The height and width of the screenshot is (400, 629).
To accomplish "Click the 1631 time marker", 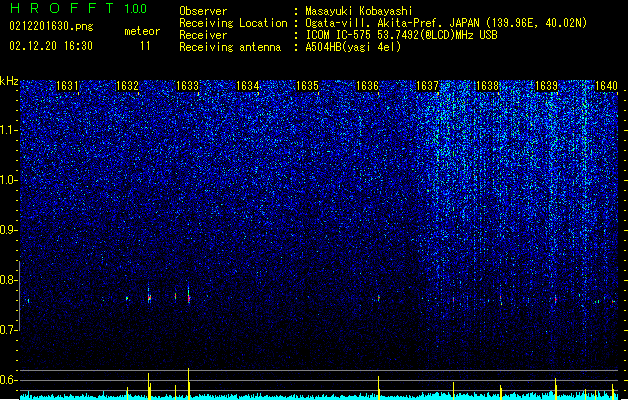I will click(x=67, y=86).
